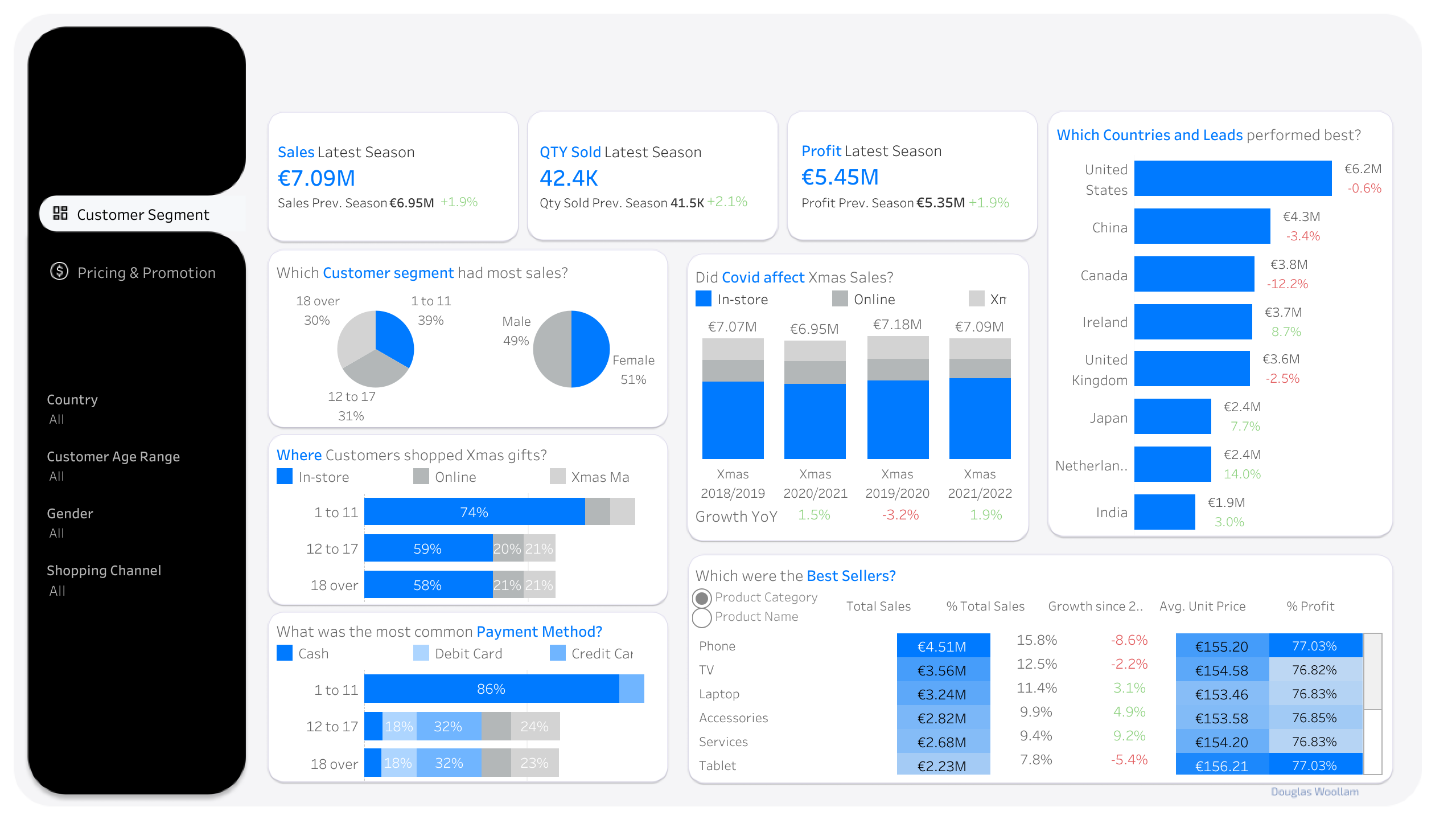Click the Xmas 2021/2022 stacked bar
Image resolution: width=1456 pixels, height=819 pixels.
coord(980,399)
